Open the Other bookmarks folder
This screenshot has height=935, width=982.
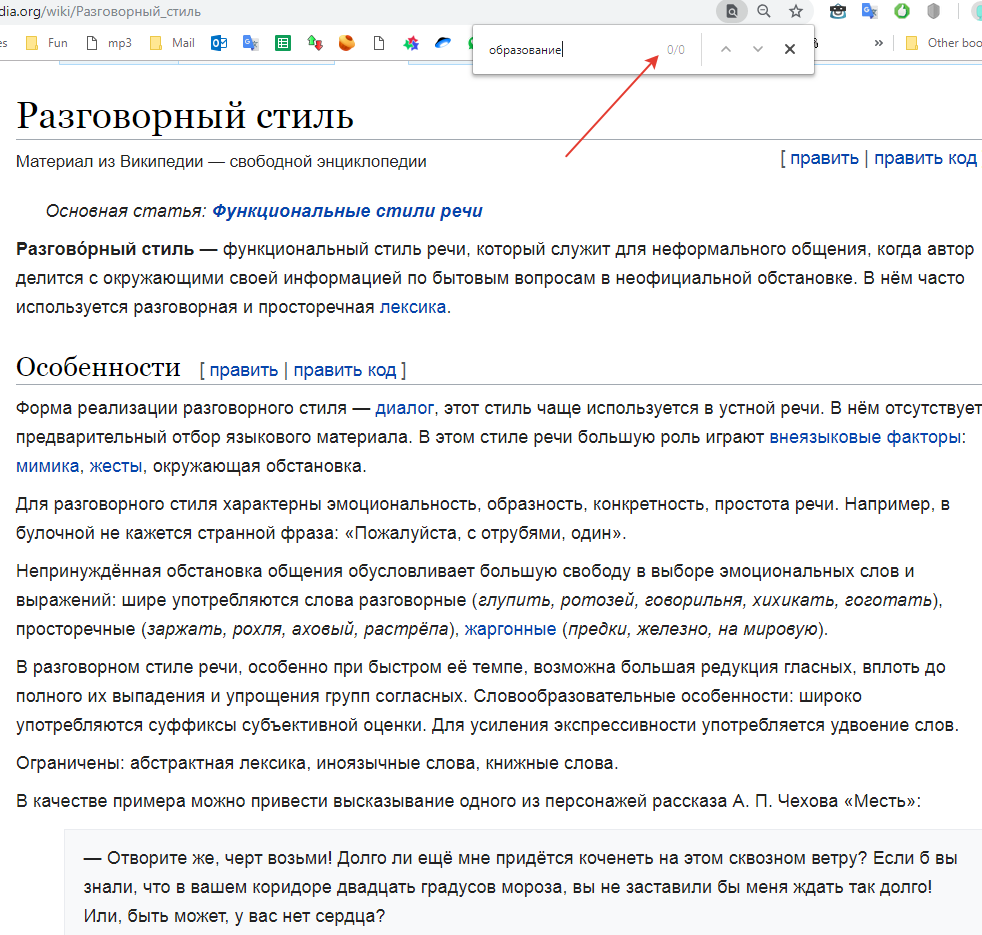pos(943,43)
